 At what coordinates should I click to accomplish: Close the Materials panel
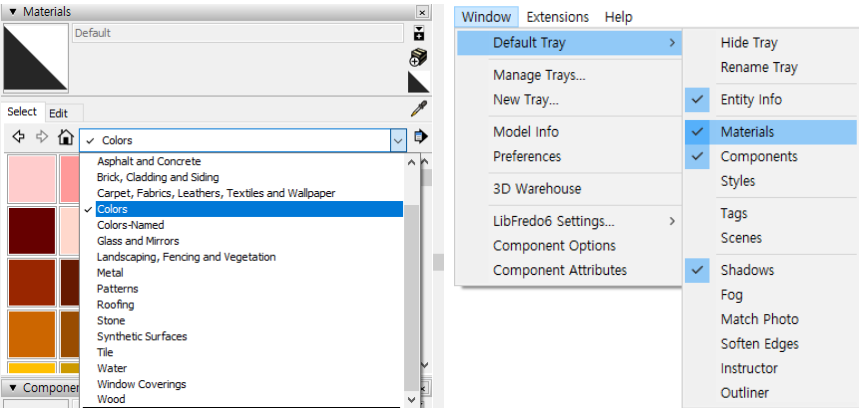(422, 12)
